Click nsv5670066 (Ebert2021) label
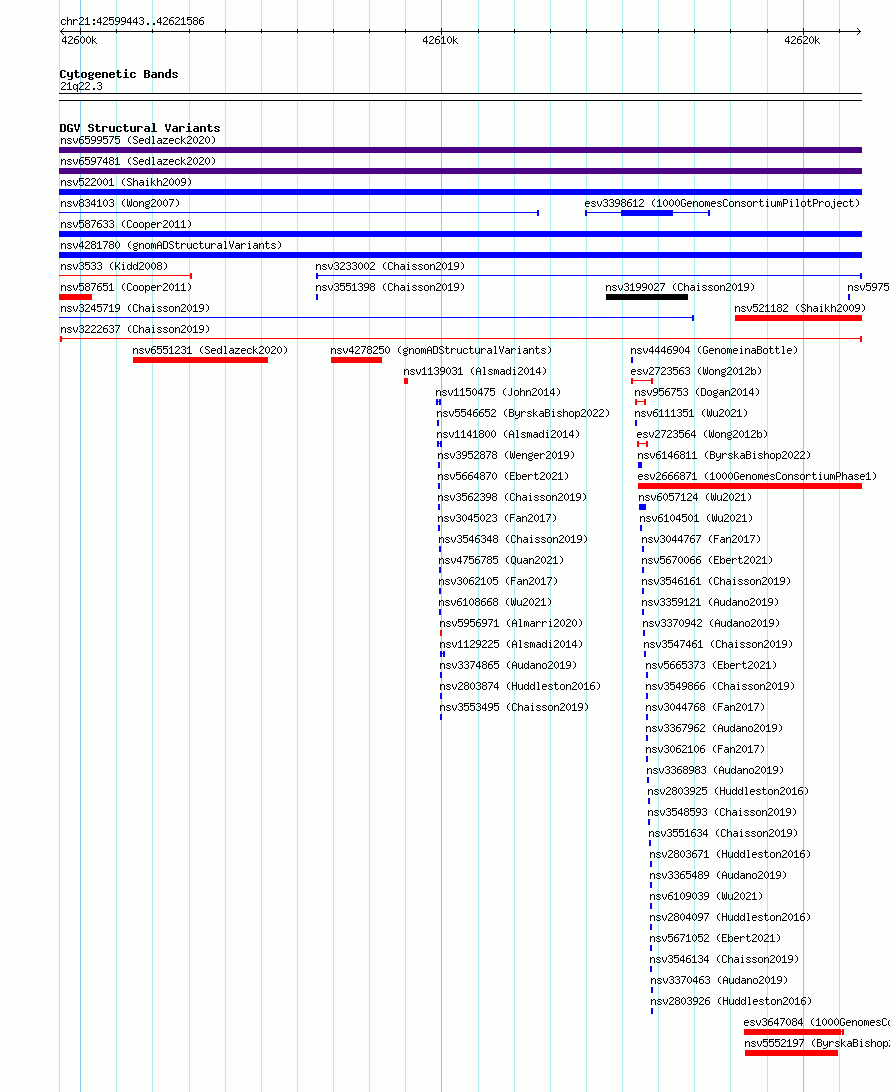Screen dimensions: 890x1092 (x=708, y=560)
